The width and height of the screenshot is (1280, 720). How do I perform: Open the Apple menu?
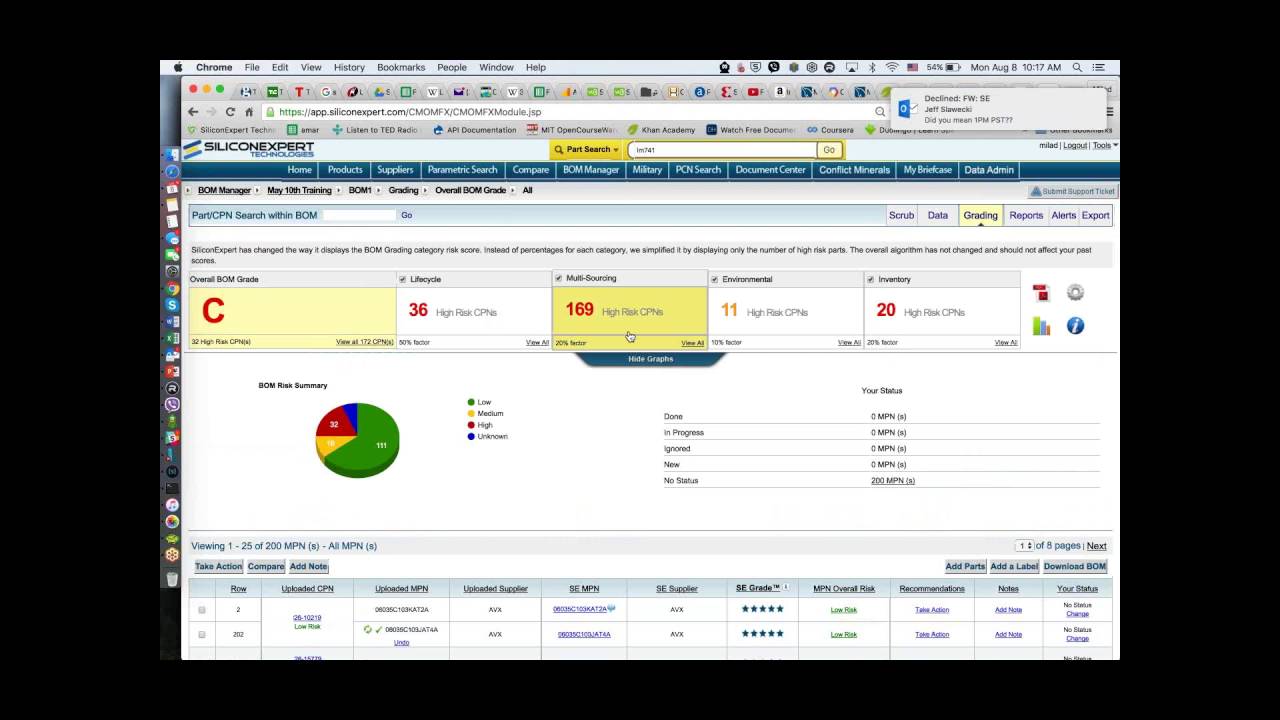[x=178, y=67]
